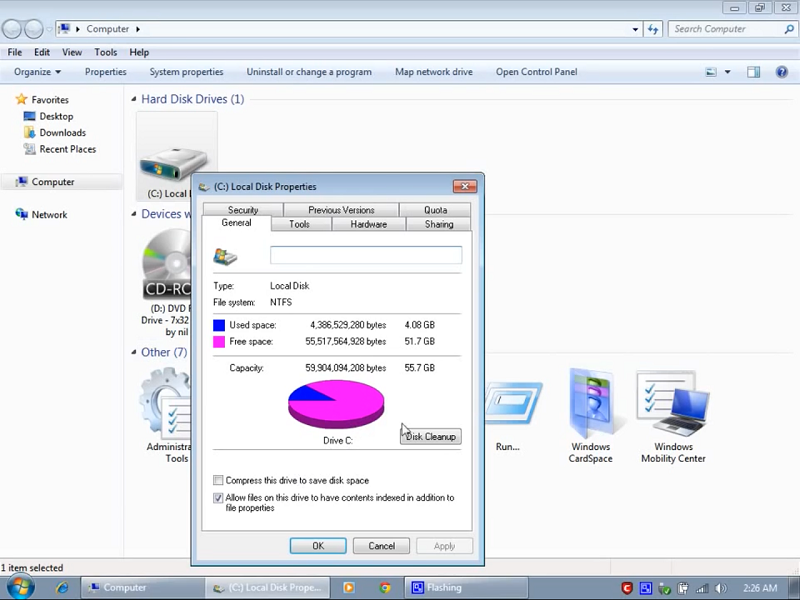Switch to the Quota tab
Image resolution: width=800 pixels, height=600 pixels.
[435, 210]
